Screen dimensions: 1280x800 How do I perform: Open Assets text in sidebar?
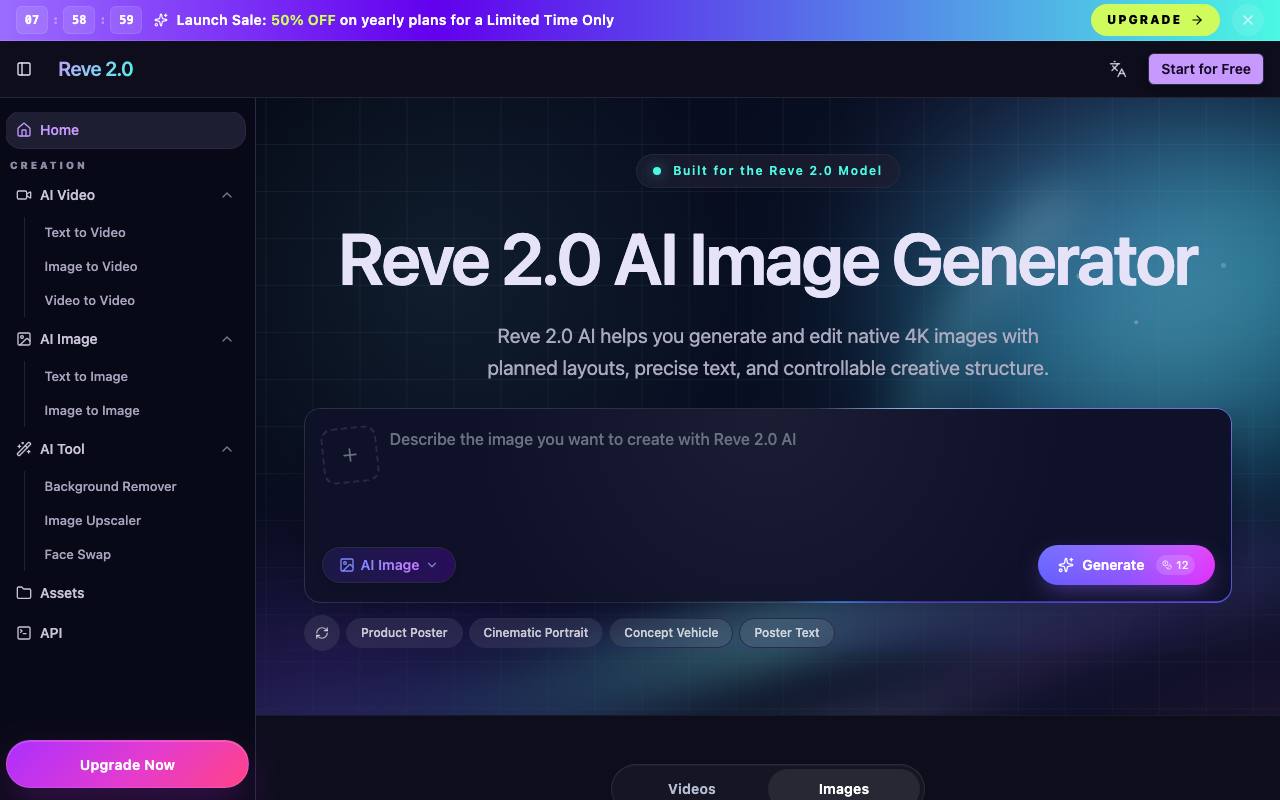coord(62,593)
